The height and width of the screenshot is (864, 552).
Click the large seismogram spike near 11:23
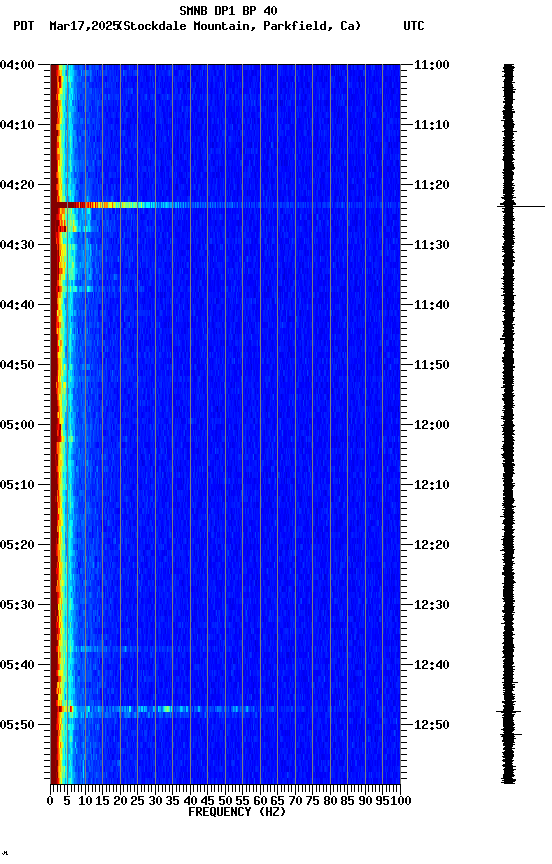click(x=521, y=207)
